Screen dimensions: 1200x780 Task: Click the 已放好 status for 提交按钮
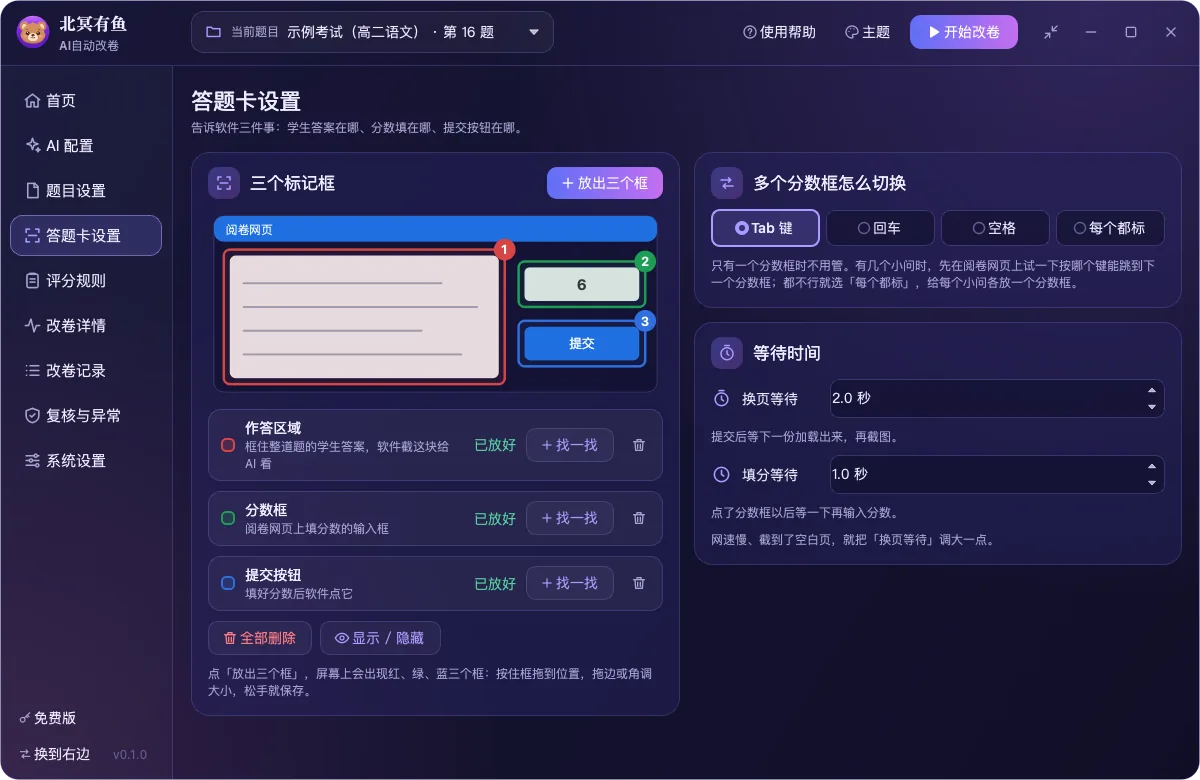[495, 583]
